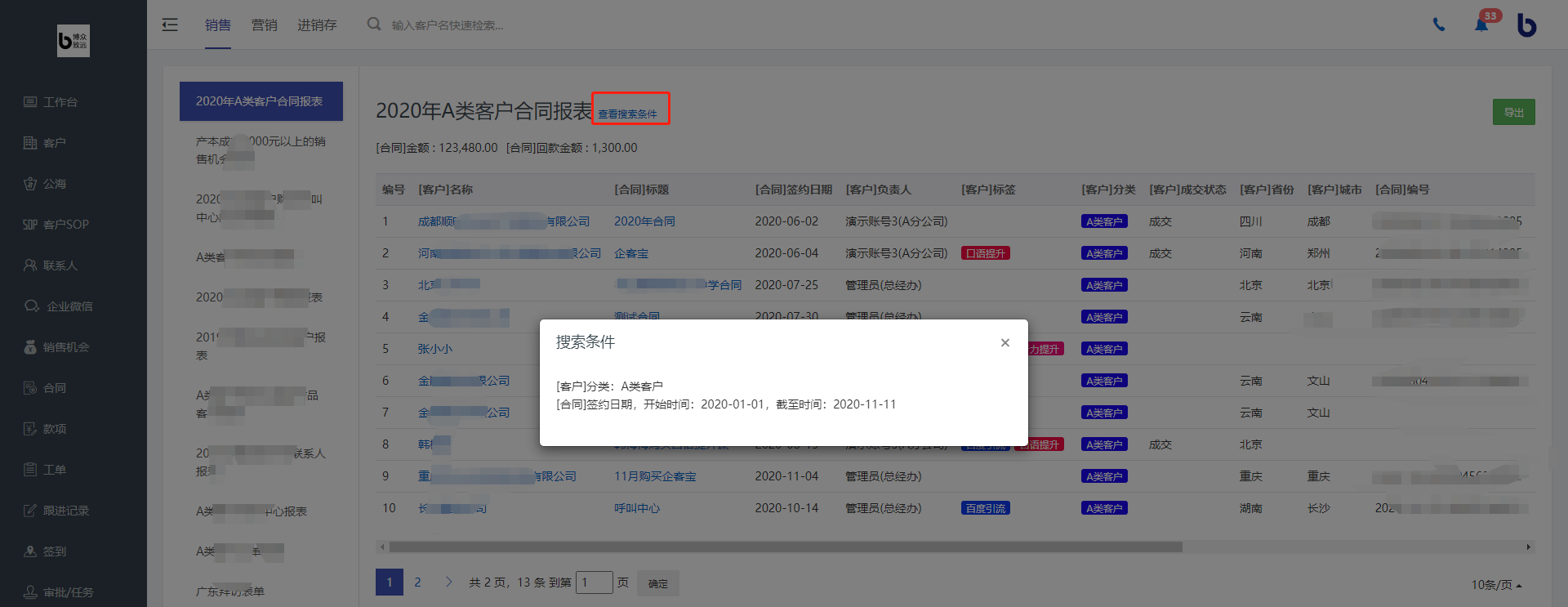Click the search magnifier icon
1568x607 pixels.
pyautogui.click(x=374, y=25)
